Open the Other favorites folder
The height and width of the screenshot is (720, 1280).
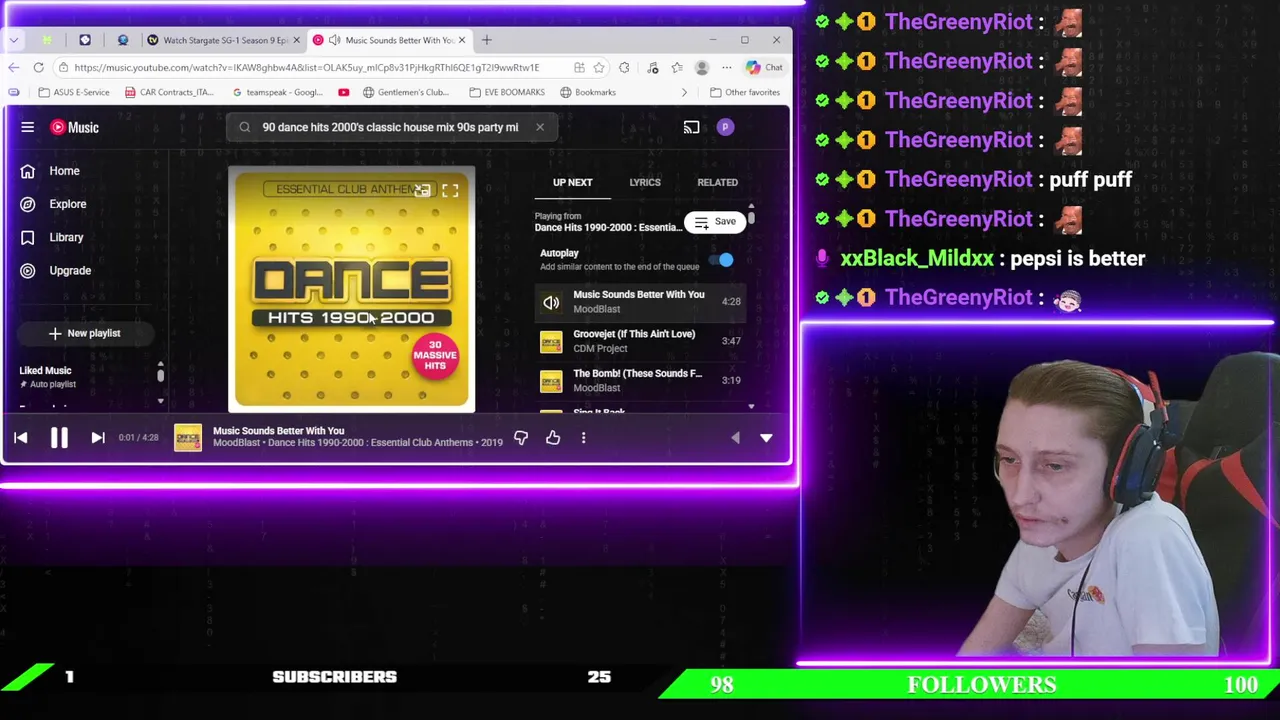click(745, 92)
